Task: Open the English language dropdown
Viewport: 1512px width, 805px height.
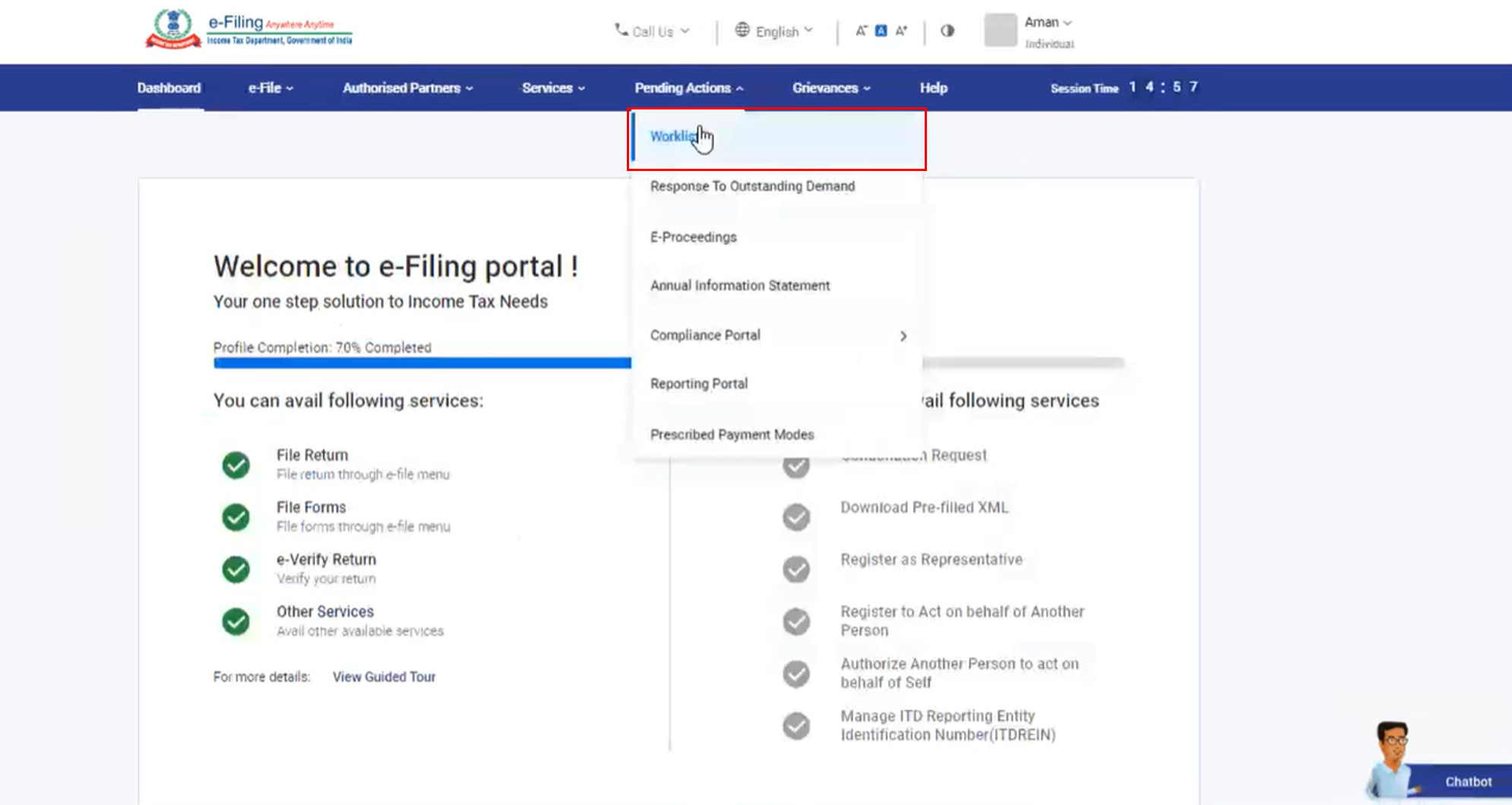Action: pos(774,31)
